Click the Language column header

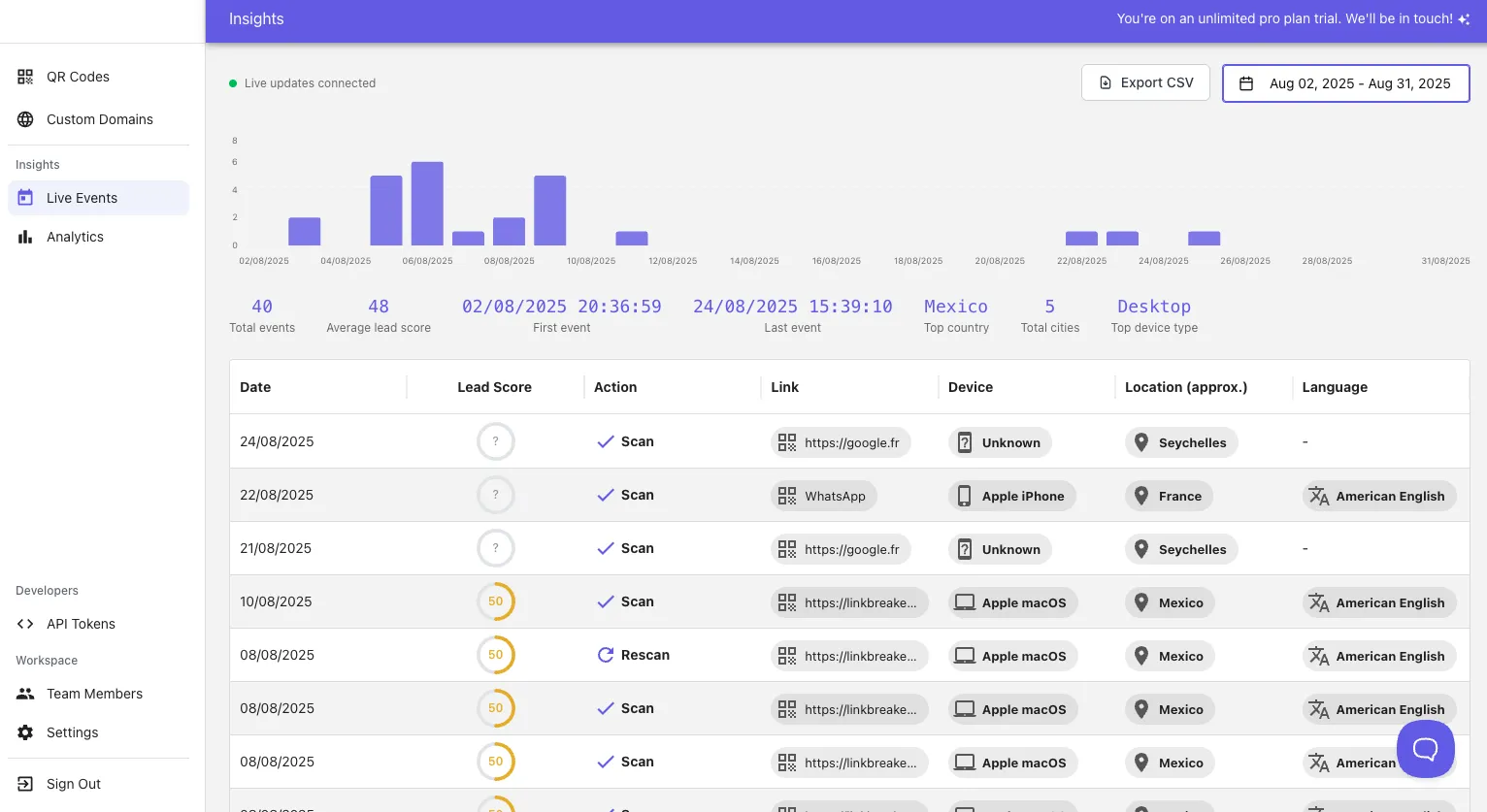point(1335,387)
